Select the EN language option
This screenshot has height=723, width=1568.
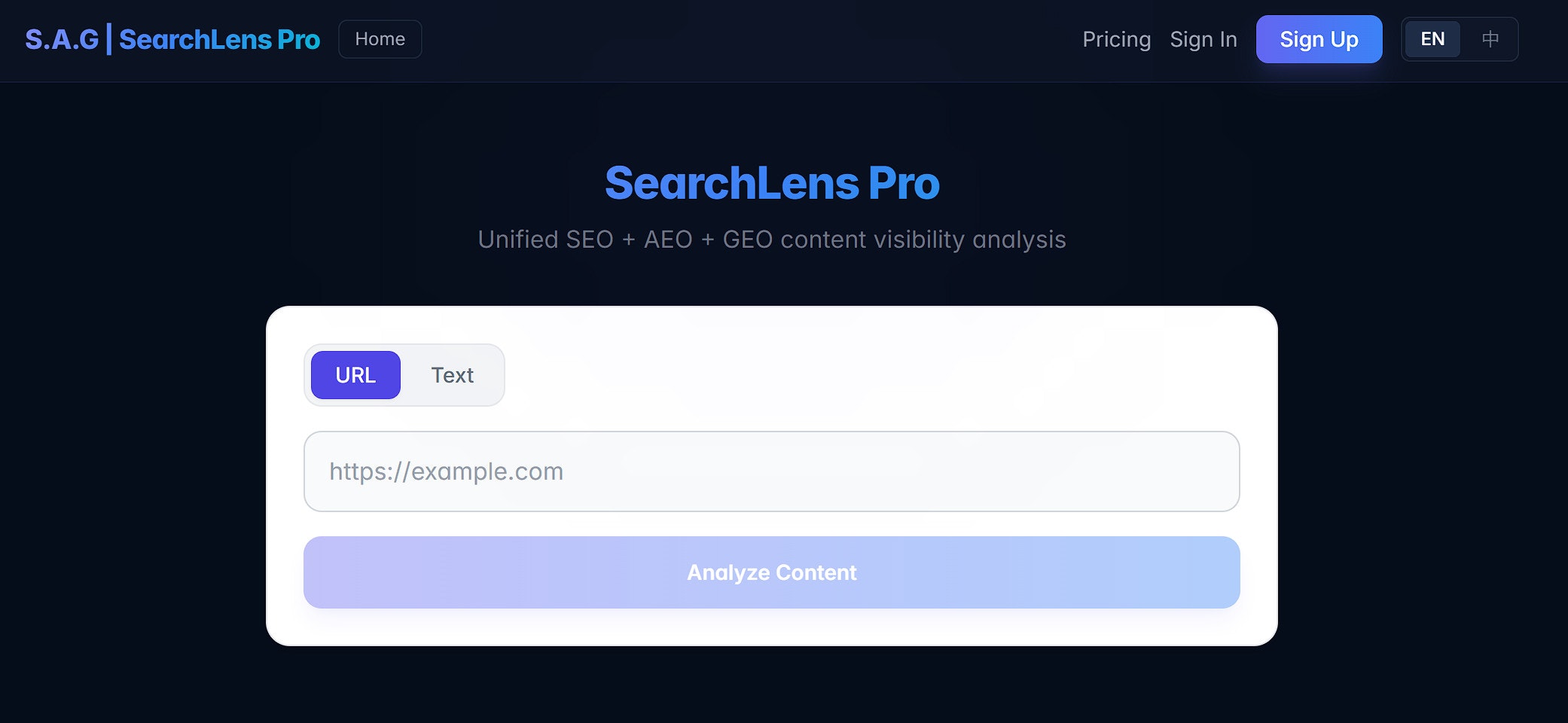1432,39
